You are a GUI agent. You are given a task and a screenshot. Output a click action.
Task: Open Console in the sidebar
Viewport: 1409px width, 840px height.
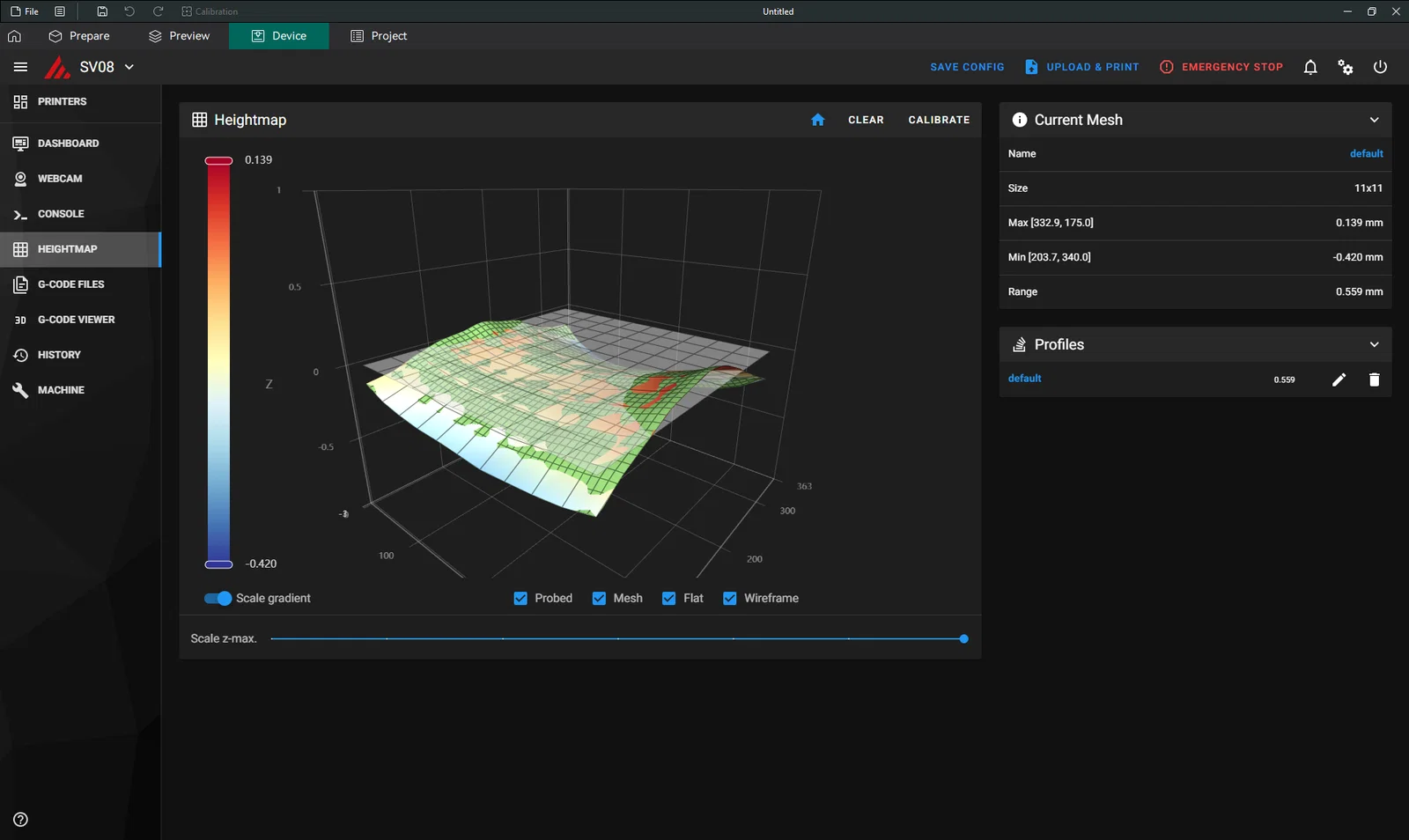[61, 214]
